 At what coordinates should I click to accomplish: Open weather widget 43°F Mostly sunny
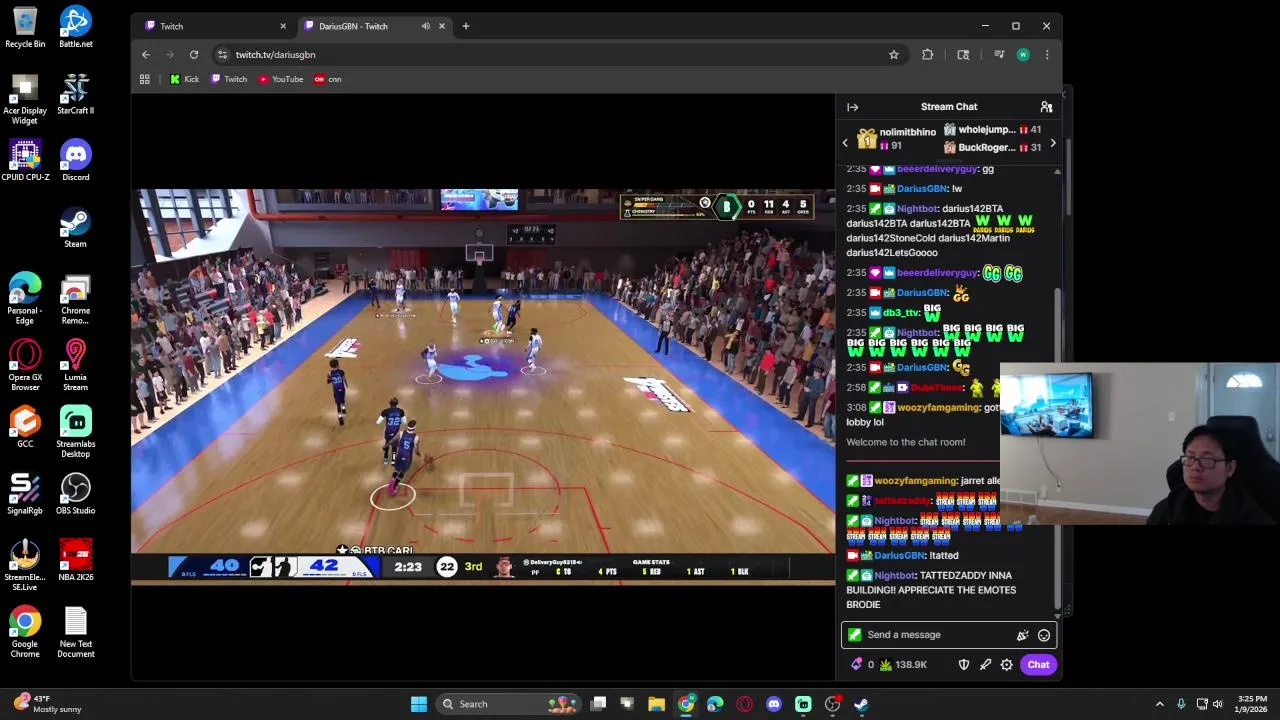(47, 704)
